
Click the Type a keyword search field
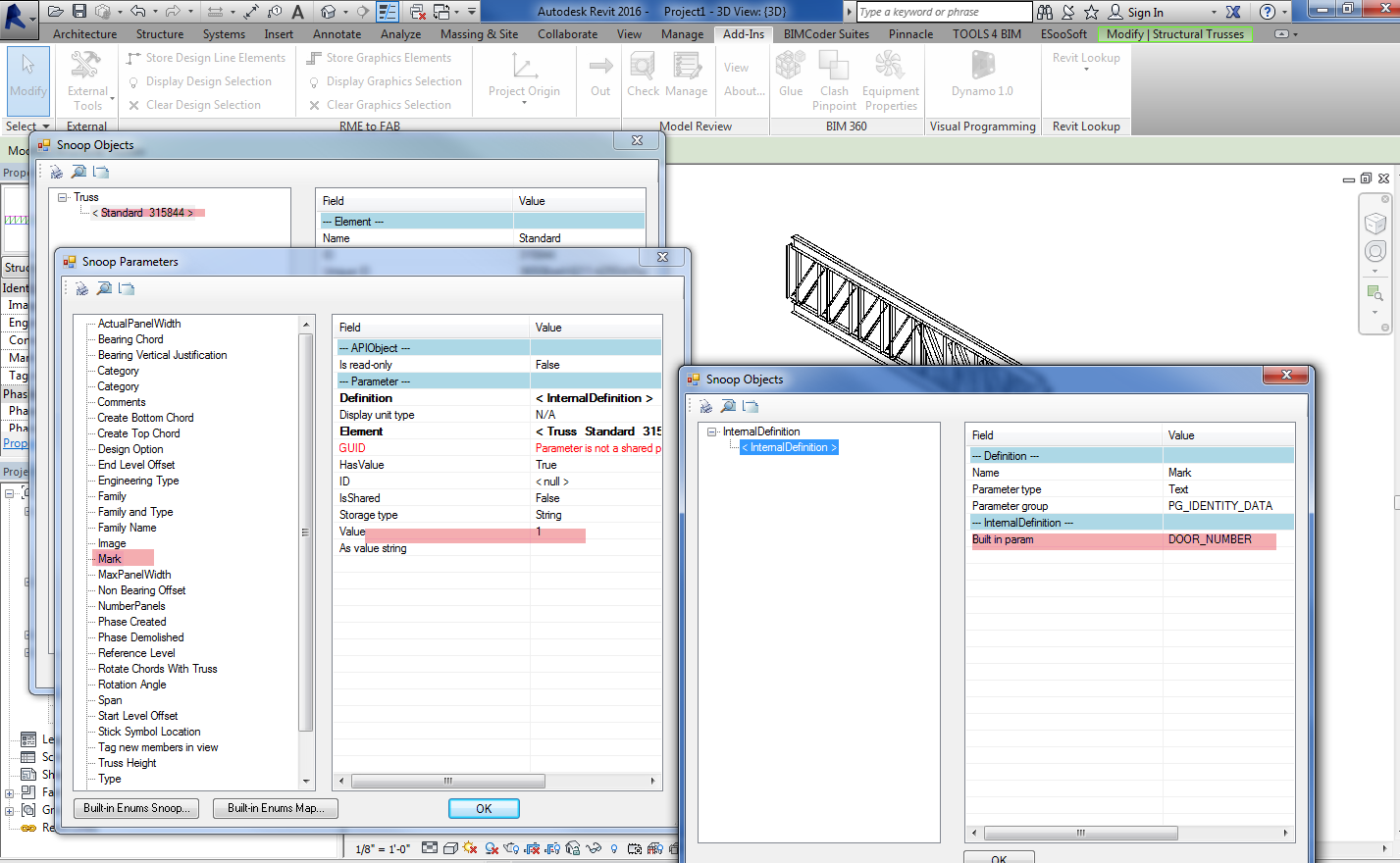(x=944, y=11)
